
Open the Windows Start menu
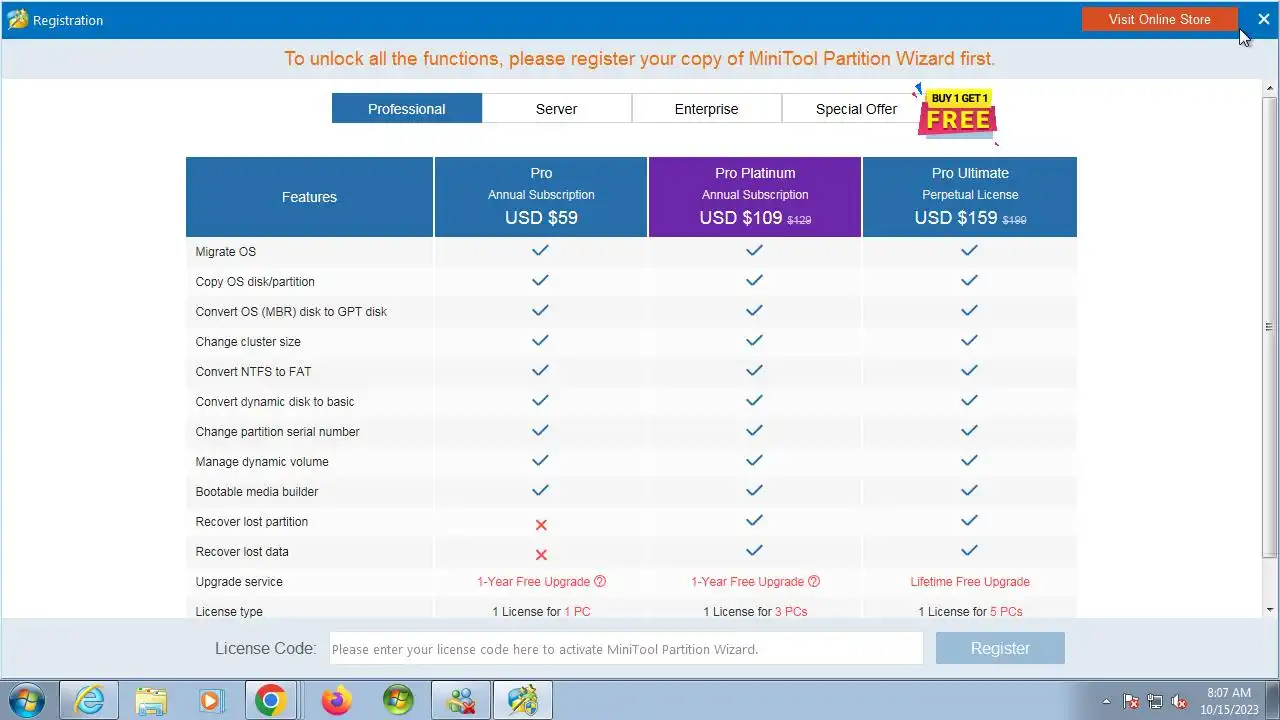27,700
